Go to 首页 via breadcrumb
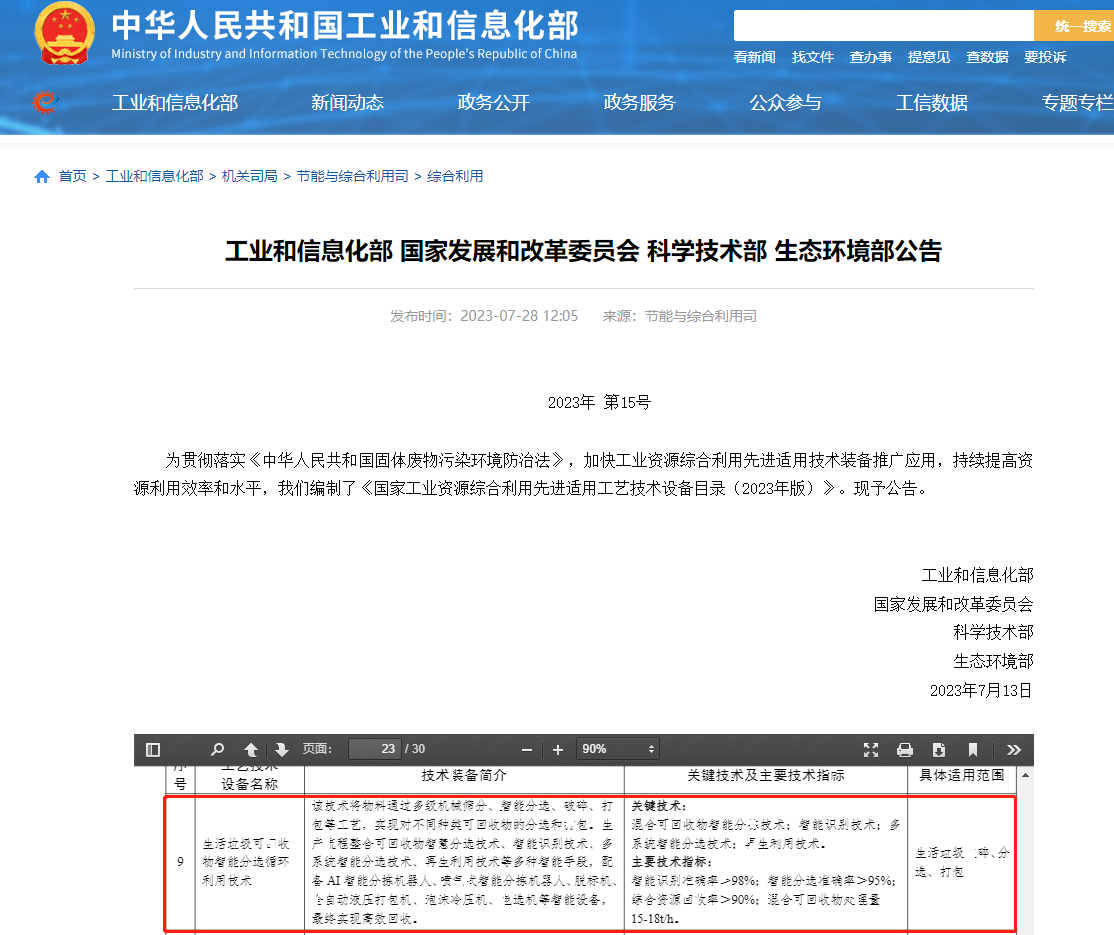The width and height of the screenshot is (1114, 935). tap(72, 176)
